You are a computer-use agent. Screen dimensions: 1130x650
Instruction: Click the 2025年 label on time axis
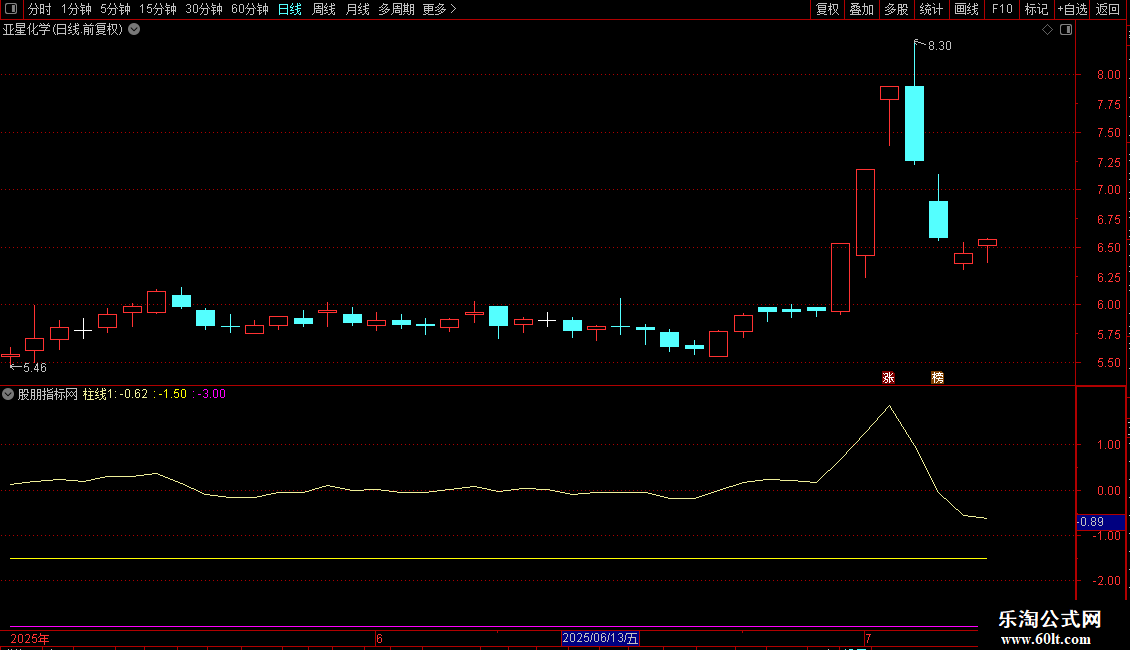[30, 638]
